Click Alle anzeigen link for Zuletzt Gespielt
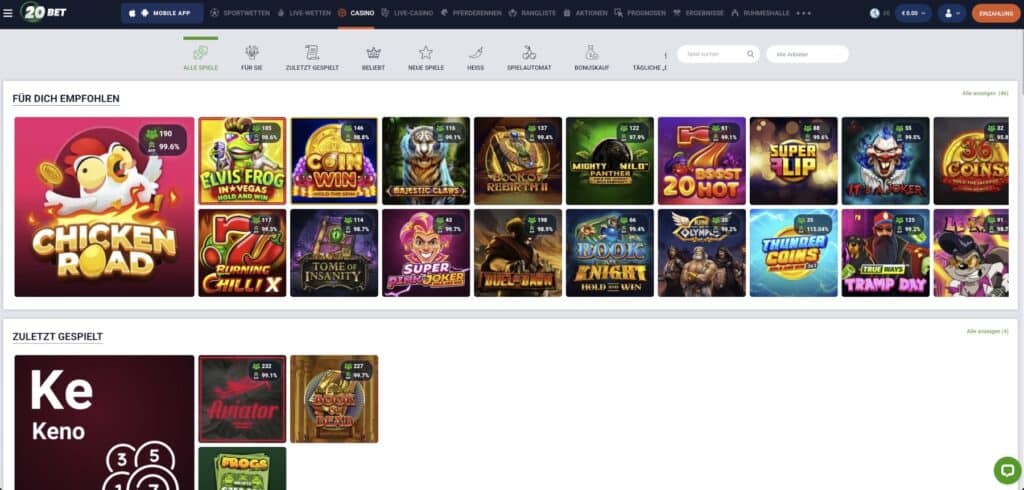The image size is (1024, 490). (x=987, y=331)
